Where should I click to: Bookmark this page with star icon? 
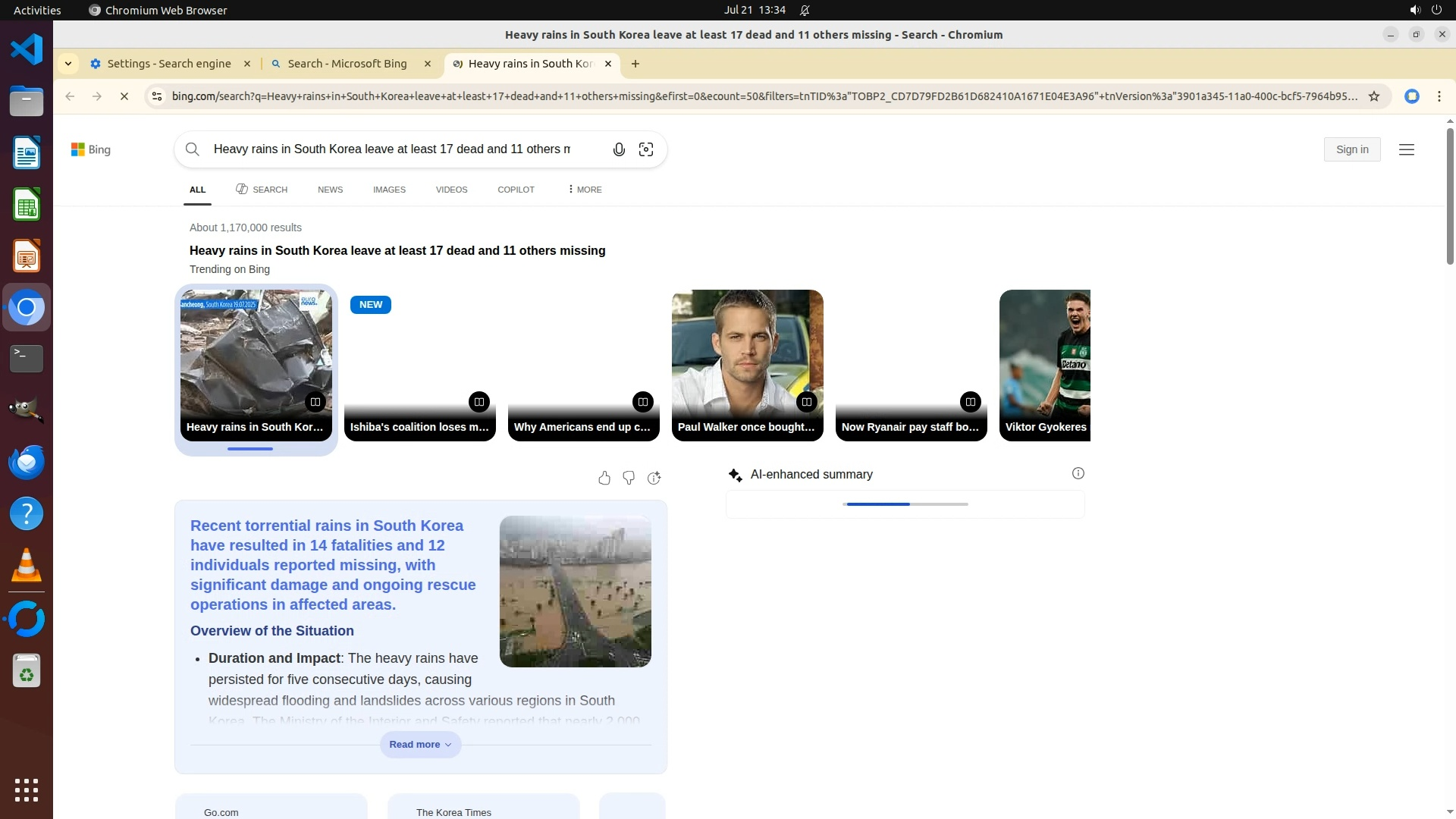(x=1373, y=96)
